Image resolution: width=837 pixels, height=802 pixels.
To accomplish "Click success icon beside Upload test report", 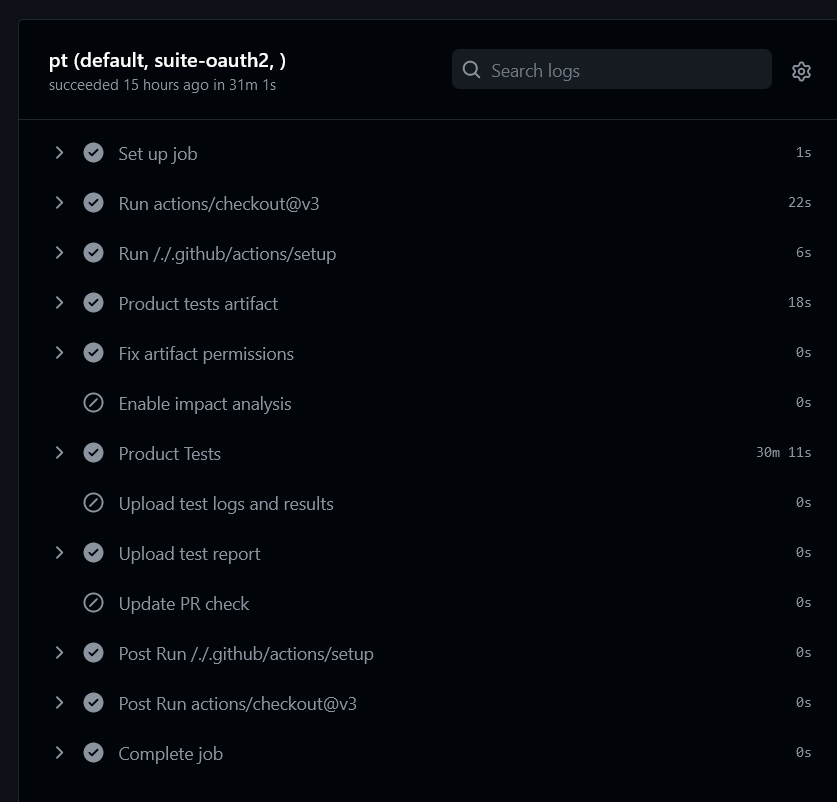I will coord(93,553).
